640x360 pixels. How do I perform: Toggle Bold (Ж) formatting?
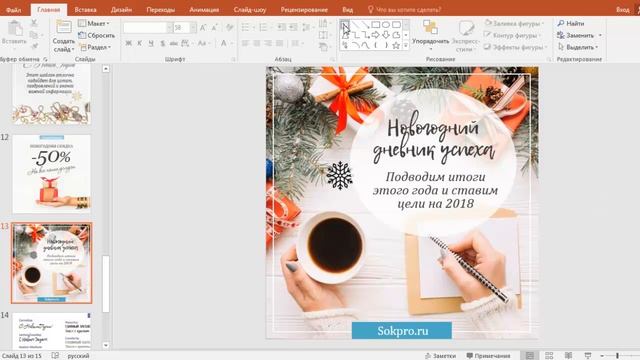coord(129,43)
